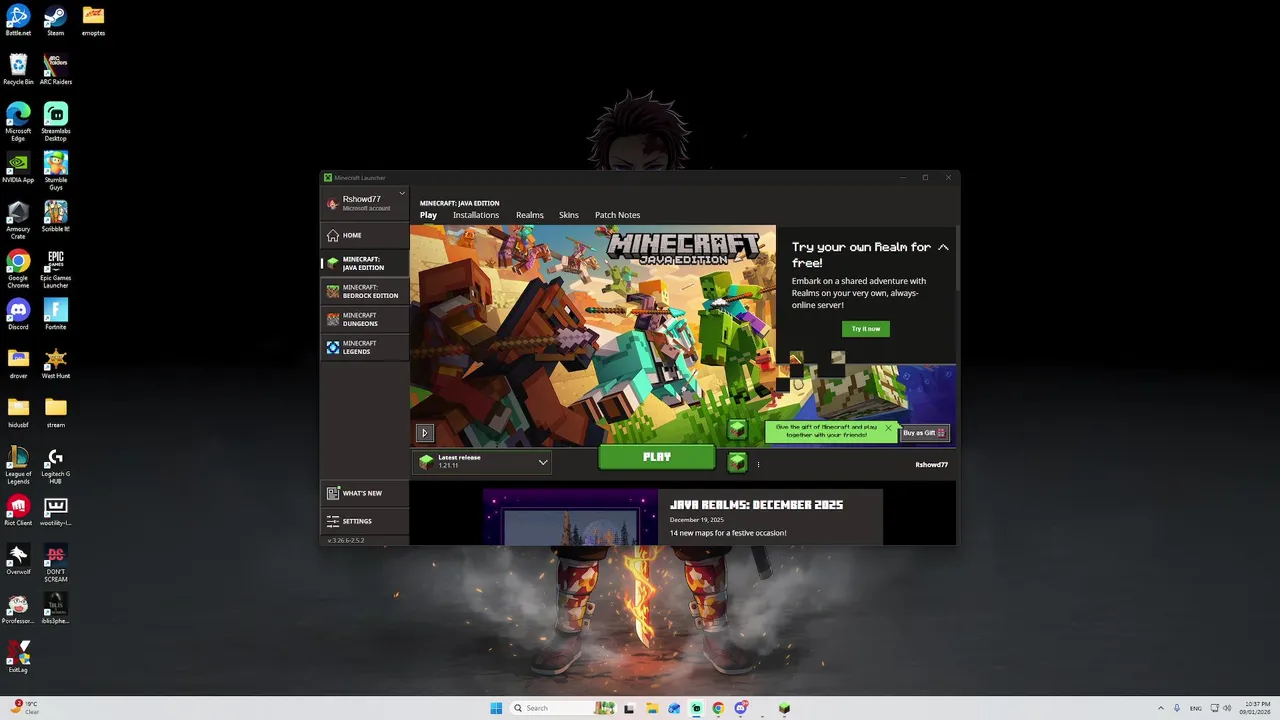Open Steam desktop shortcut
Screen dimensions: 1280x720
(x=56, y=21)
